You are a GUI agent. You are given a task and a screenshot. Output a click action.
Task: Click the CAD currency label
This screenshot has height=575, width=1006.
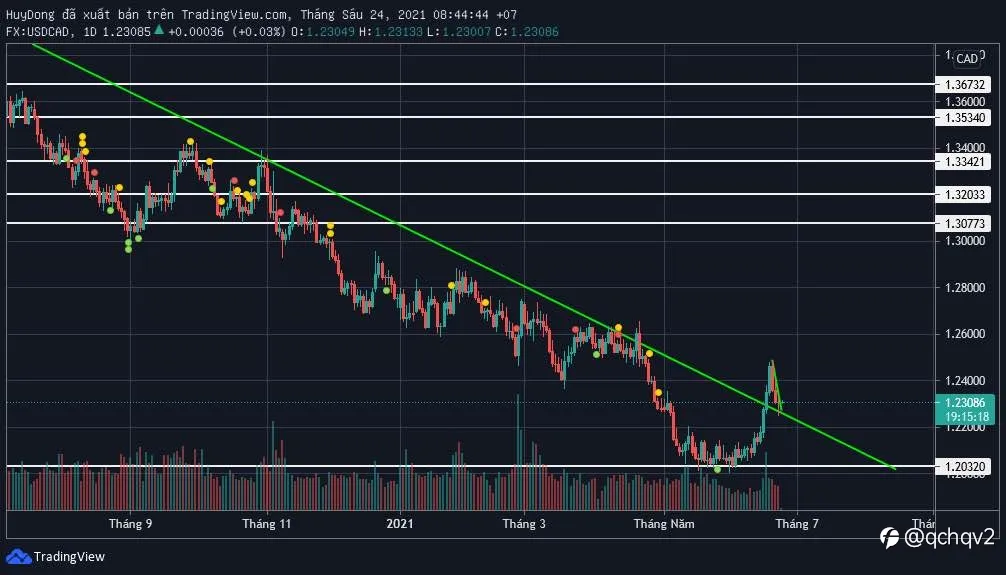point(966,58)
